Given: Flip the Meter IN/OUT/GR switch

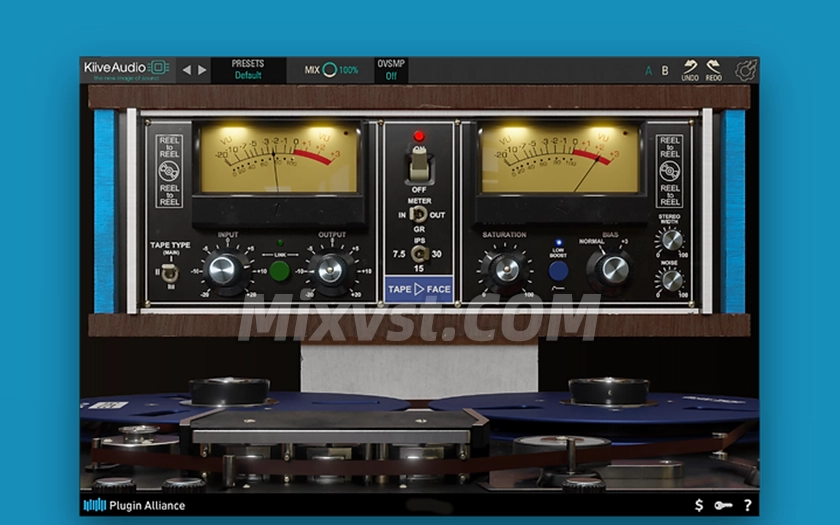Looking at the screenshot, I should point(418,215).
